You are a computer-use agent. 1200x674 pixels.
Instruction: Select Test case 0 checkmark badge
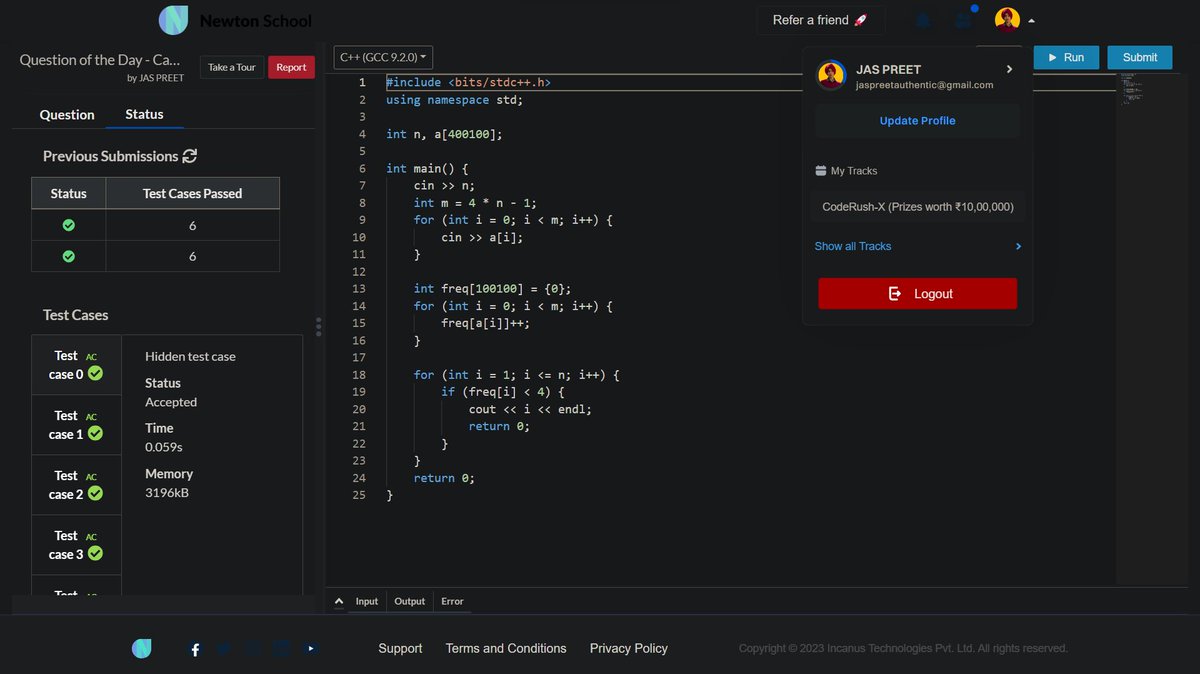click(95, 374)
